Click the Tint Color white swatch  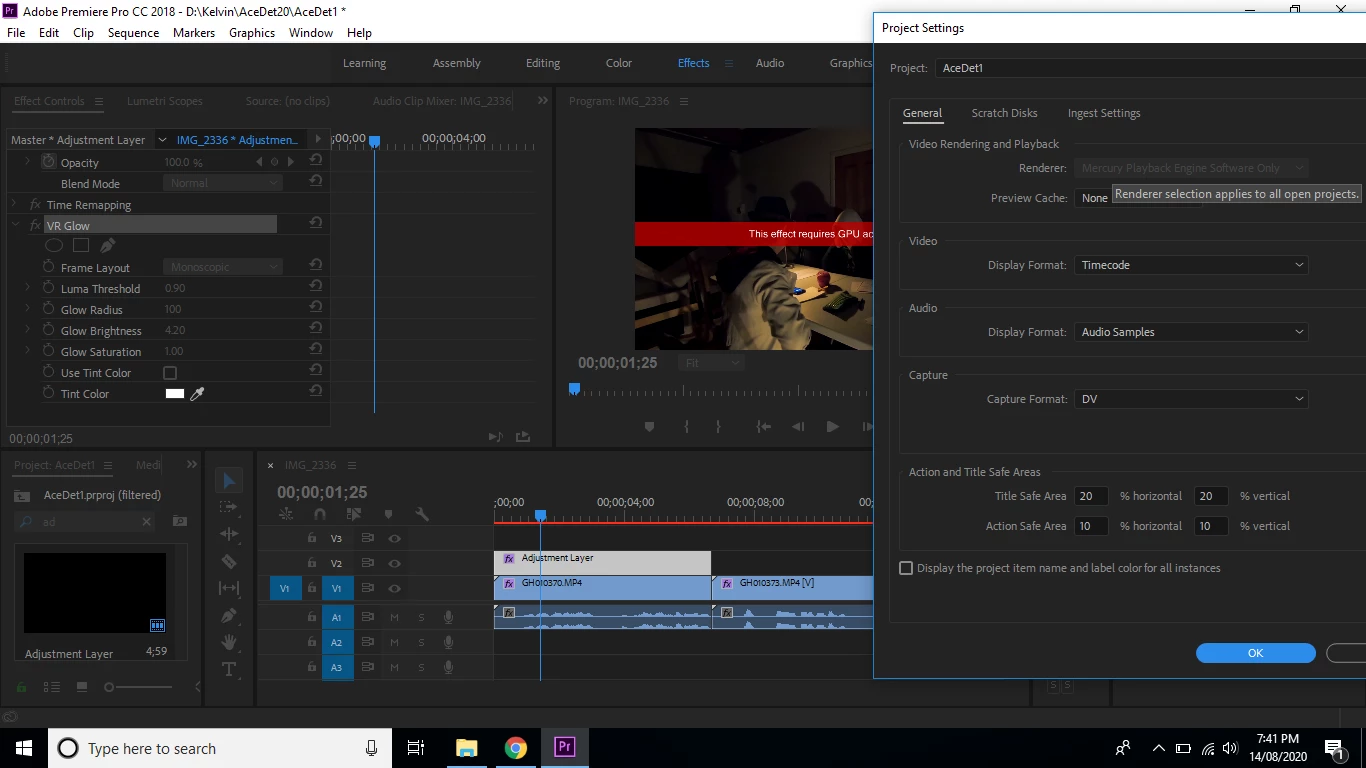click(175, 394)
